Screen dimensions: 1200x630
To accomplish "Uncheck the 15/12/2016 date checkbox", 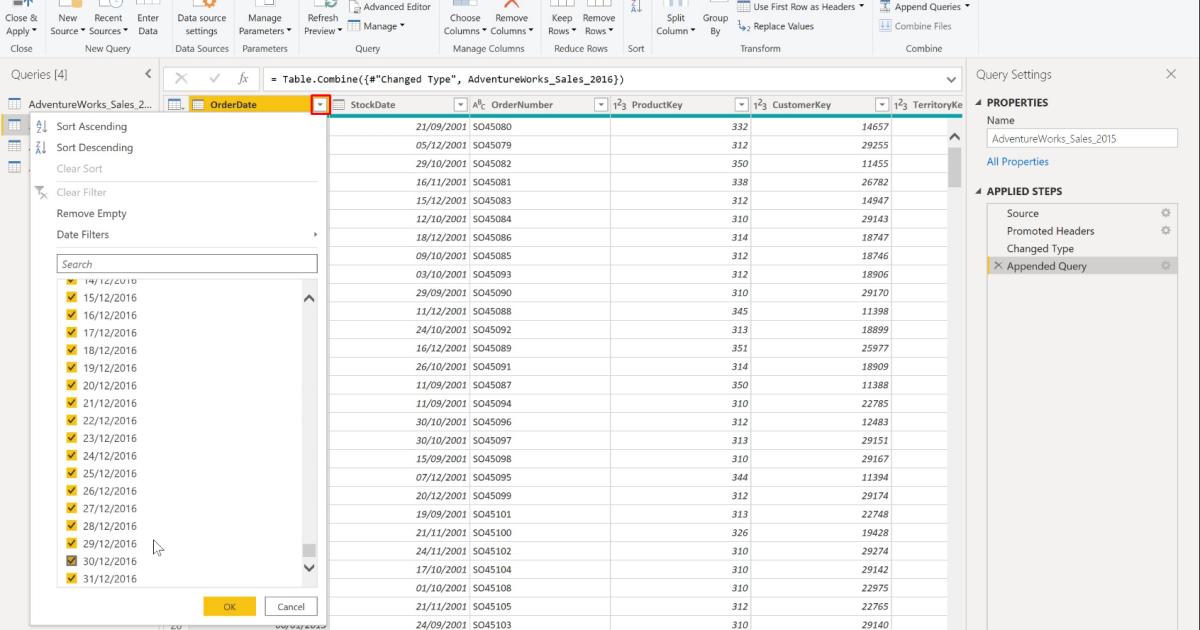I will [x=70, y=297].
